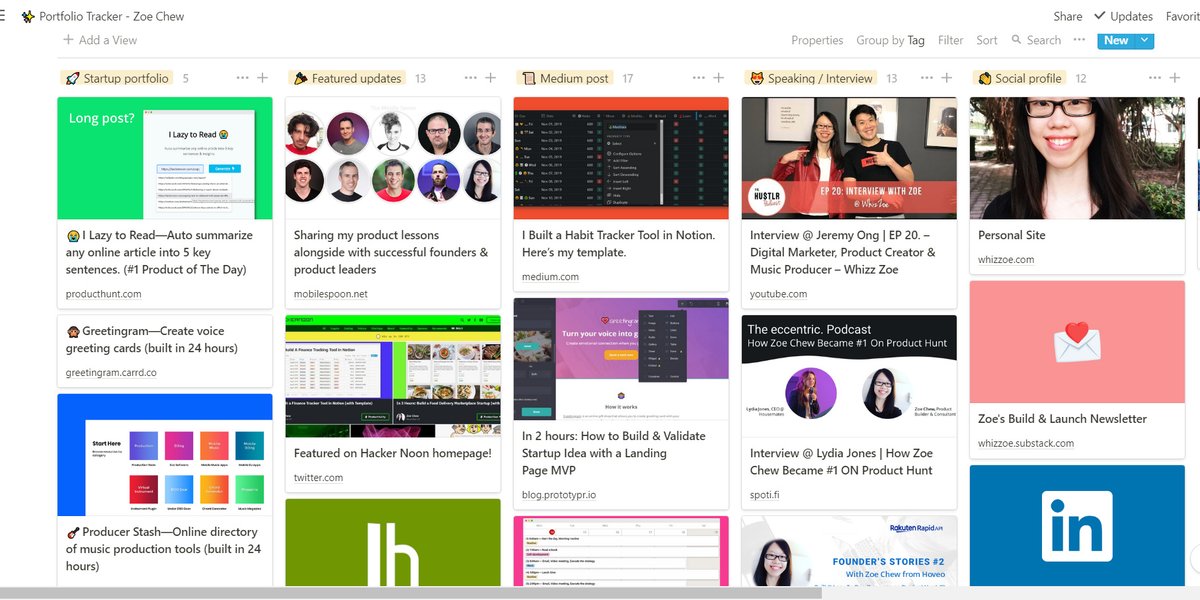Click the rocket emoji in Startup portfolio tag
This screenshot has width=1200, height=600.
click(72, 78)
